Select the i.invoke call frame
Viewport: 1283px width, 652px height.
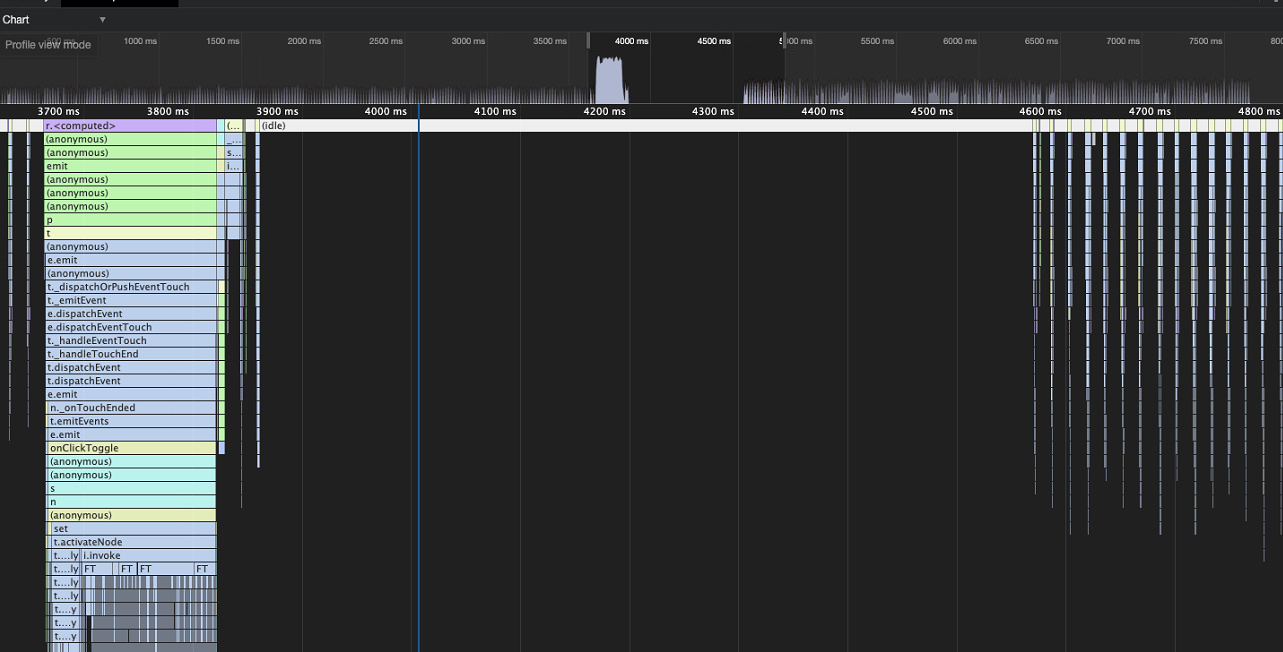point(148,556)
